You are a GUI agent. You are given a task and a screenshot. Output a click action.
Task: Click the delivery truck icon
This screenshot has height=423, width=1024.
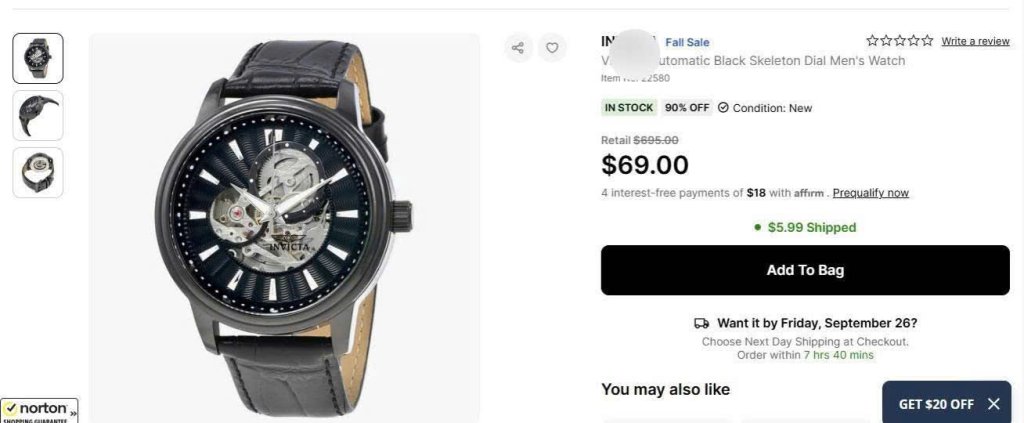pos(701,323)
